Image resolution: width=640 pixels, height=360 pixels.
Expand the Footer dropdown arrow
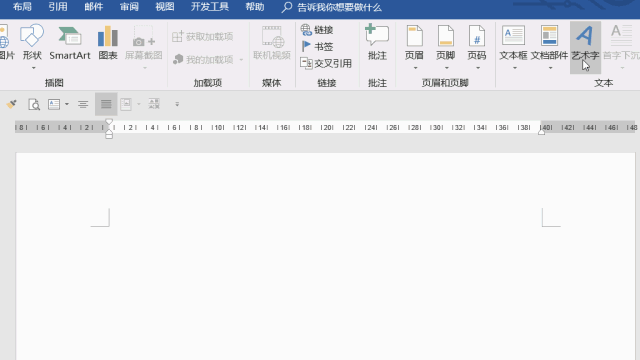pyautogui.click(x=447, y=68)
